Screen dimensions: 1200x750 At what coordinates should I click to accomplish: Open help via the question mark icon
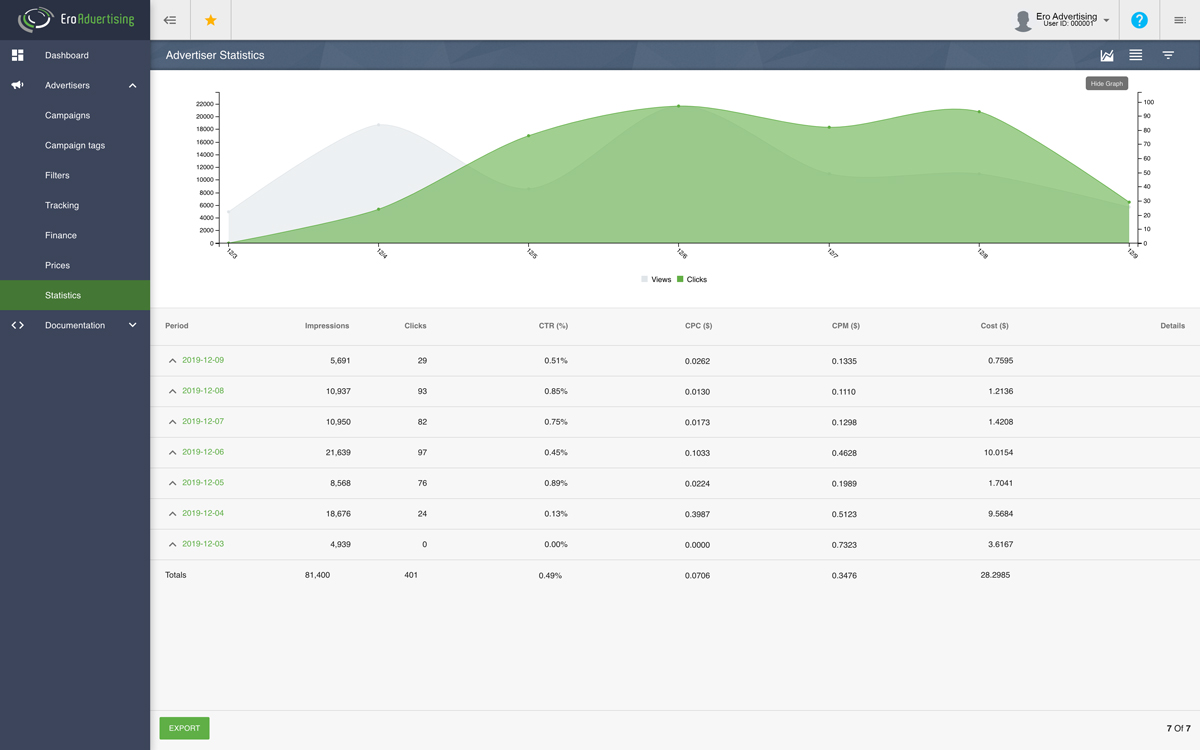(1139, 20)
